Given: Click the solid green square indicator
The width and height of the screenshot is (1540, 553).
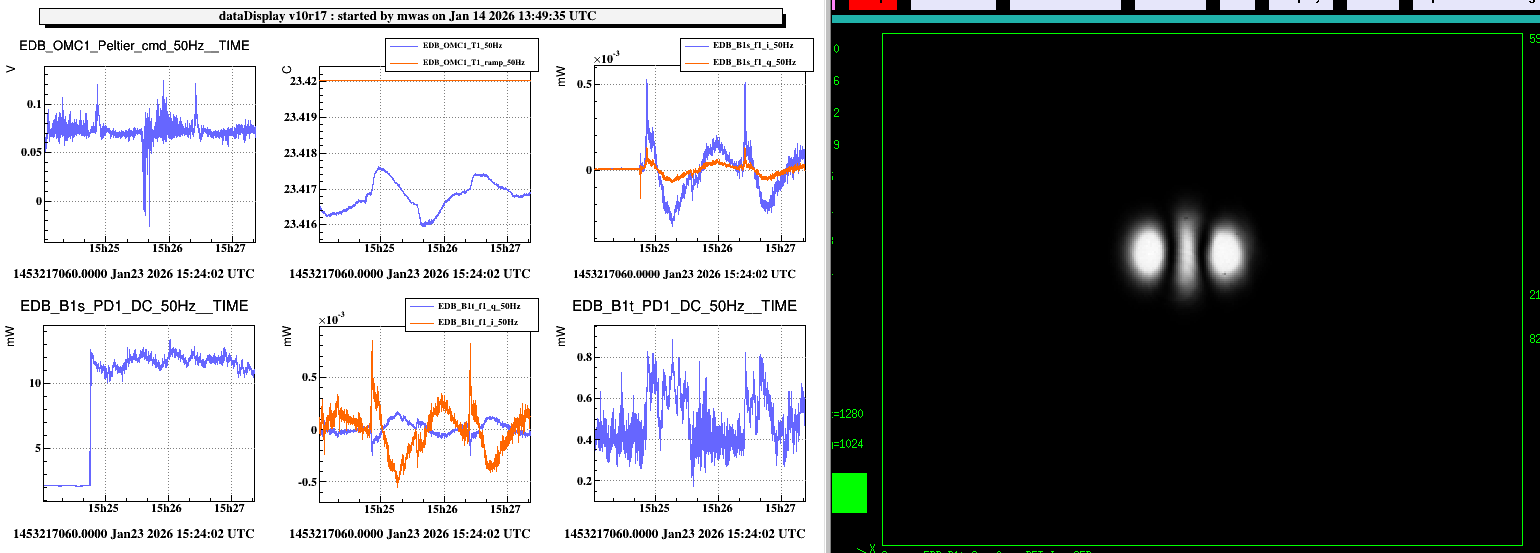Looking at the screenshot, I should pos(849,493).
